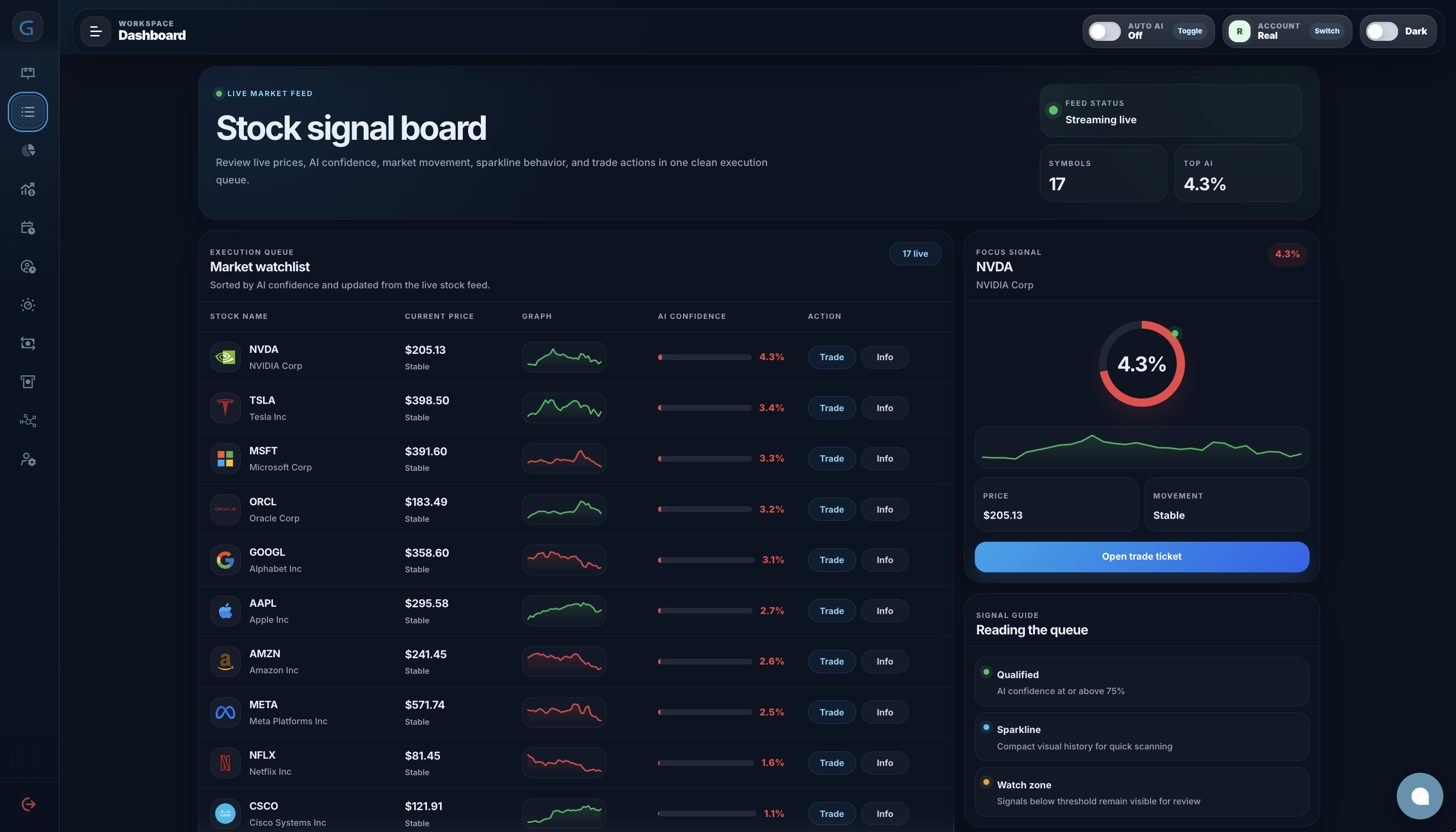Click Info for CSCO

(x=885, y=814)
